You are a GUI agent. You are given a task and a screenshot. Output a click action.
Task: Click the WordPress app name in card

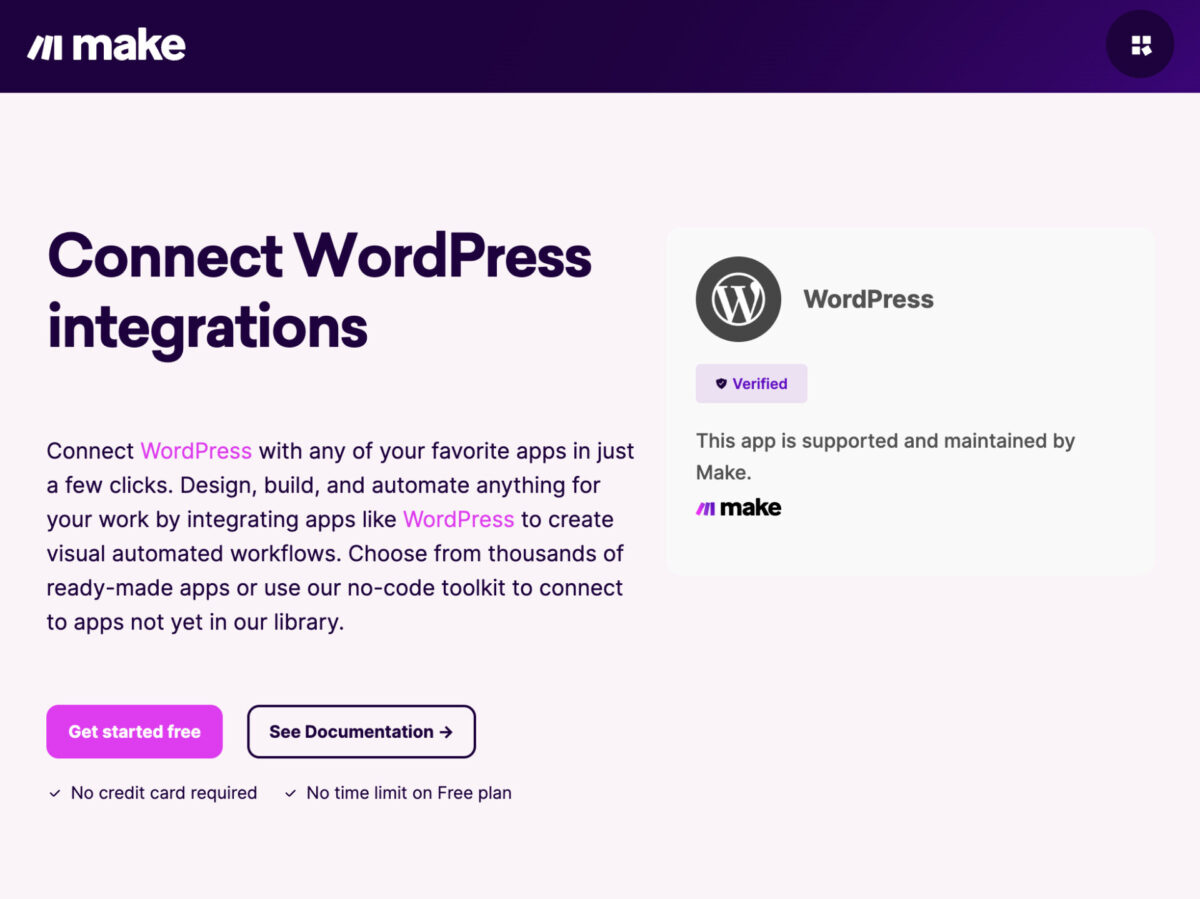pyautogui.click(x=868, y=299)
